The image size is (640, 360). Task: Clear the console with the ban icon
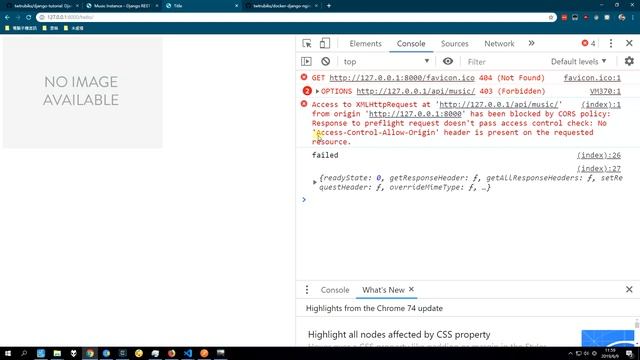325,61
